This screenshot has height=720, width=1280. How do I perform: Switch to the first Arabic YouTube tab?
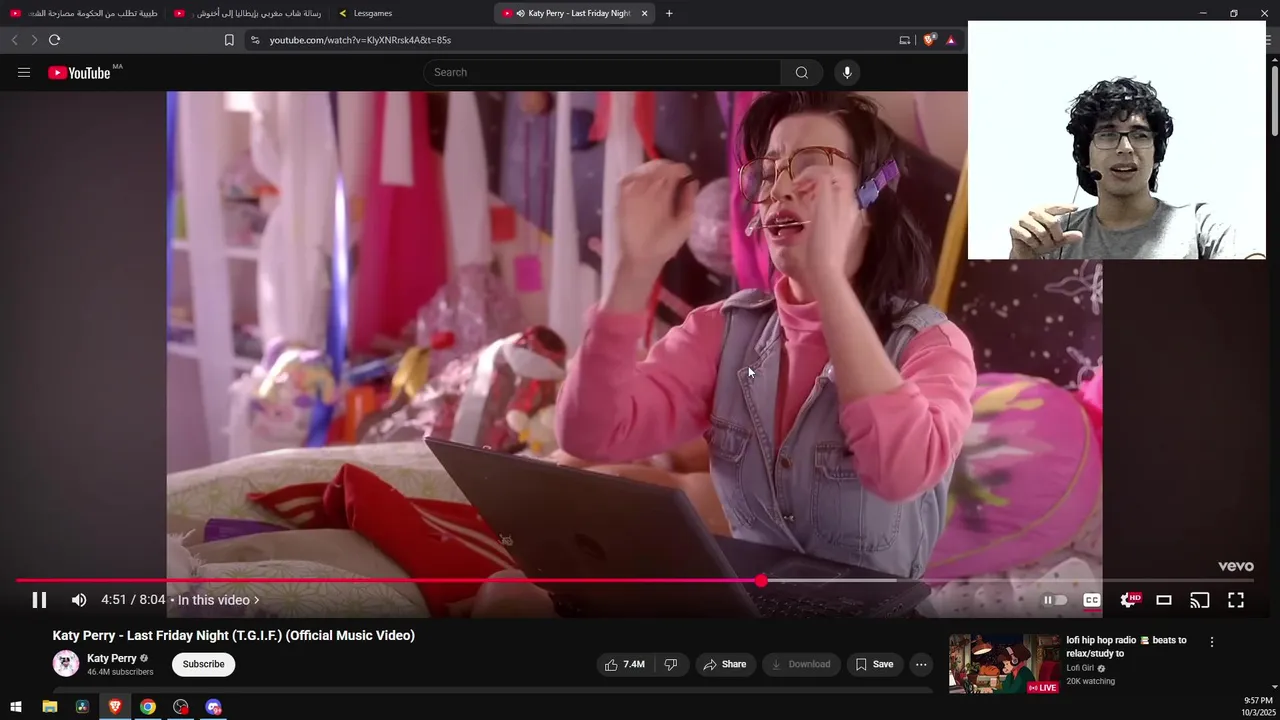tap(84, 13)
